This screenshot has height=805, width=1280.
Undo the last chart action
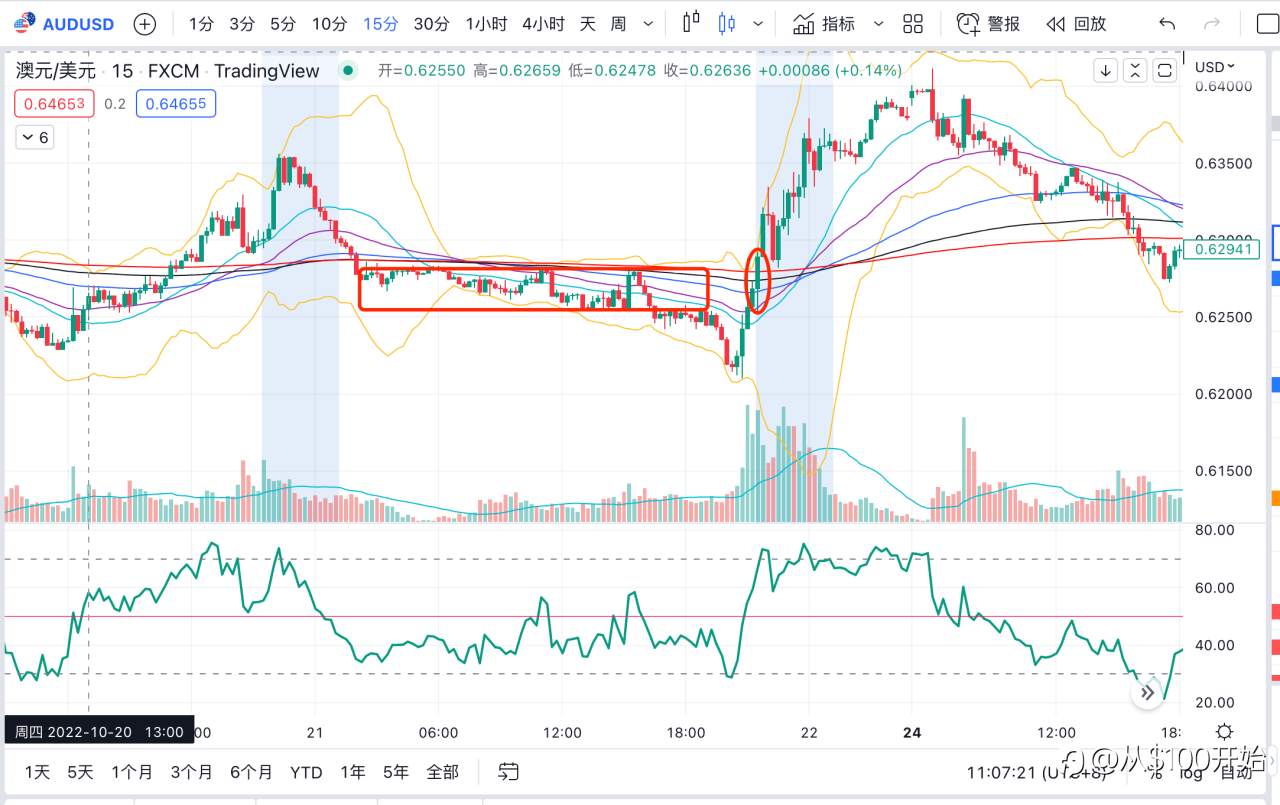click(x=1166, y=24)
